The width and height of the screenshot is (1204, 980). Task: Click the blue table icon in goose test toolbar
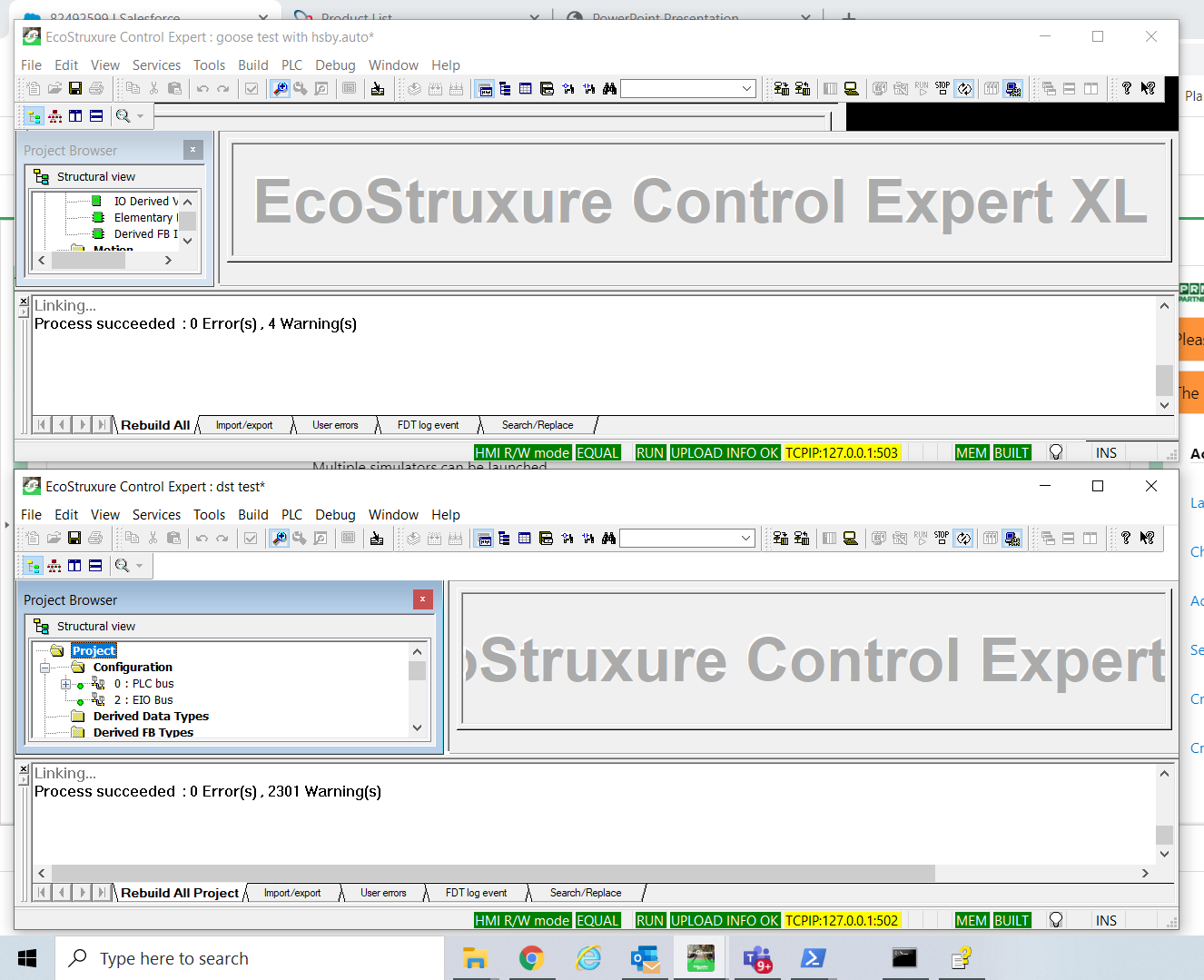[526, 88]
